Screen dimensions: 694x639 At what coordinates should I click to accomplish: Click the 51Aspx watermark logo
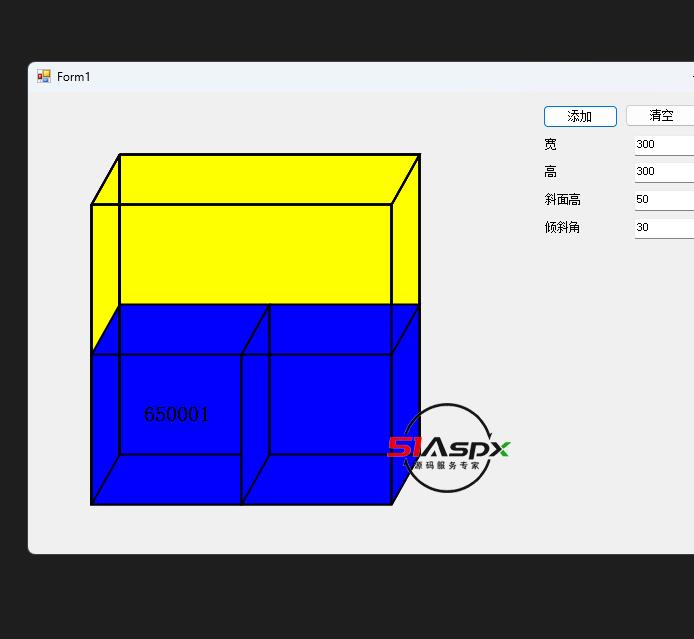448,449
